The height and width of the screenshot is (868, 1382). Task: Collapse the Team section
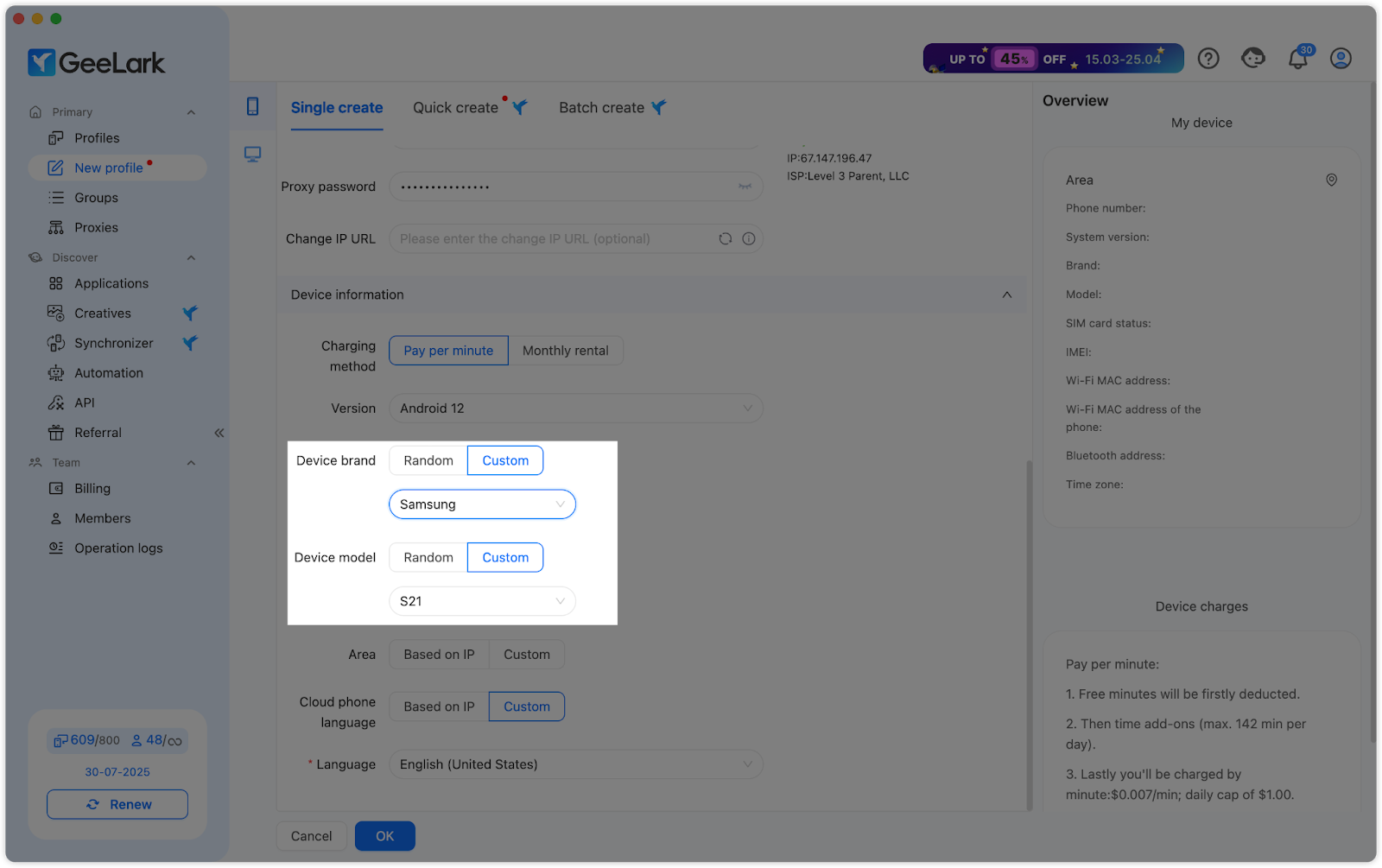pyautogui.click(x=191, y=463)
